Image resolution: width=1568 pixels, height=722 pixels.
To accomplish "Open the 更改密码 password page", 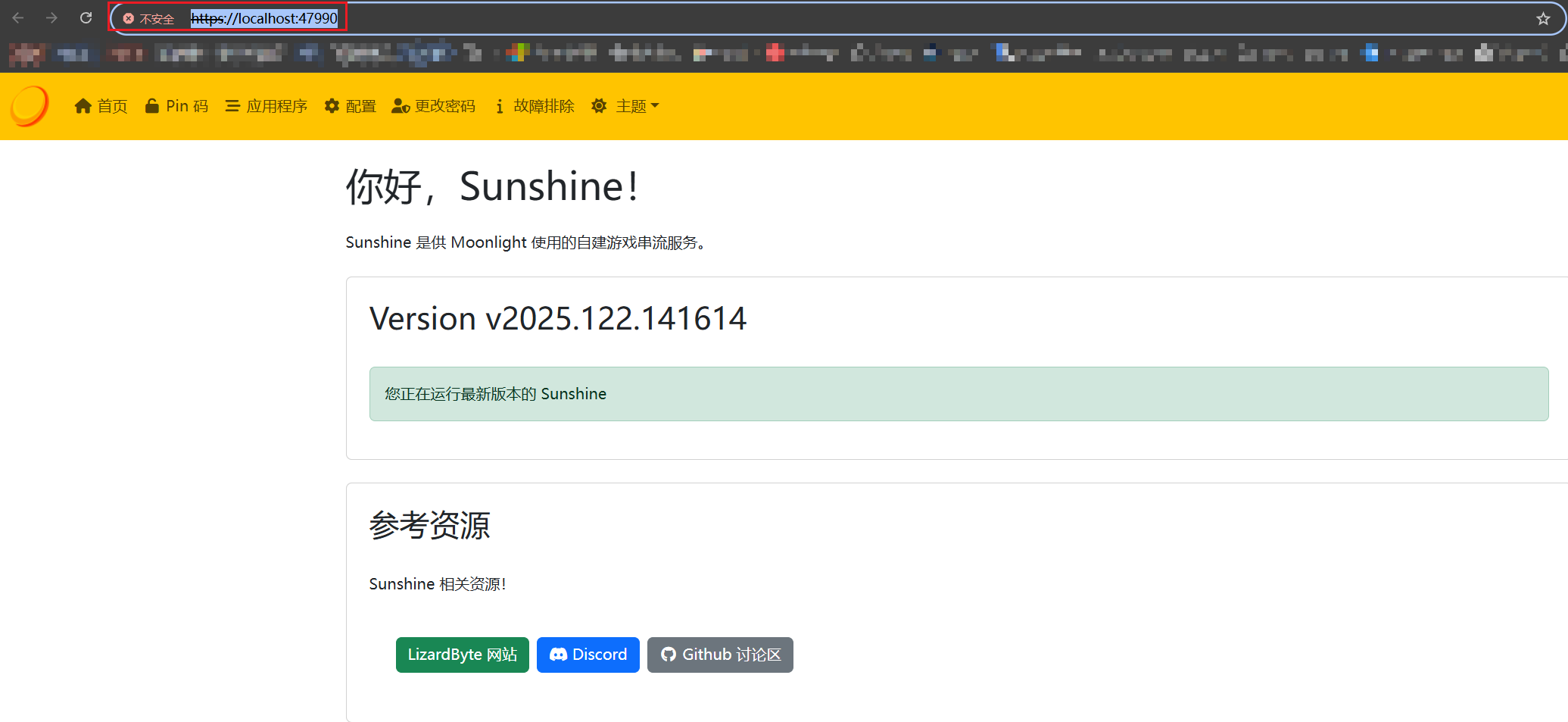I will point(434,106).
